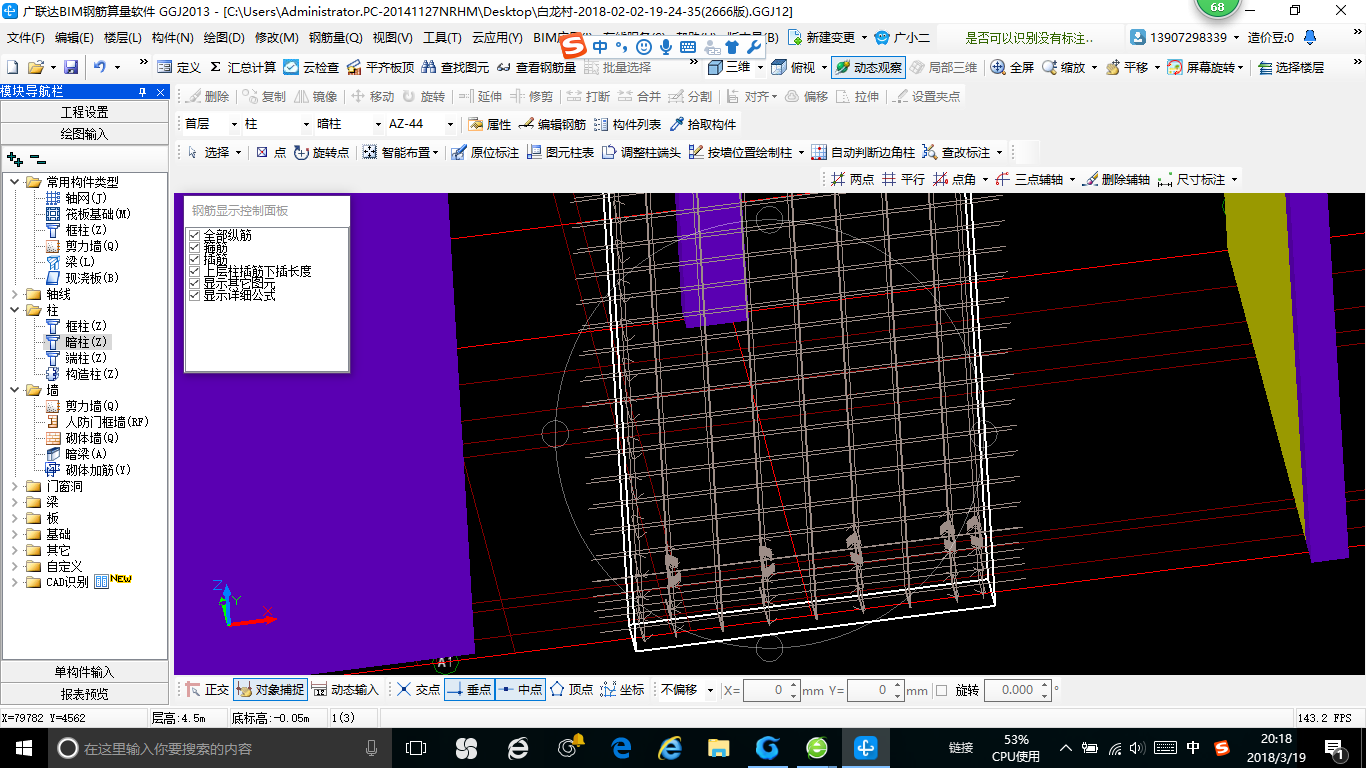Click the new file icon
The width and height of the screenshot is (1366, 768).
[x=12, y=67]
